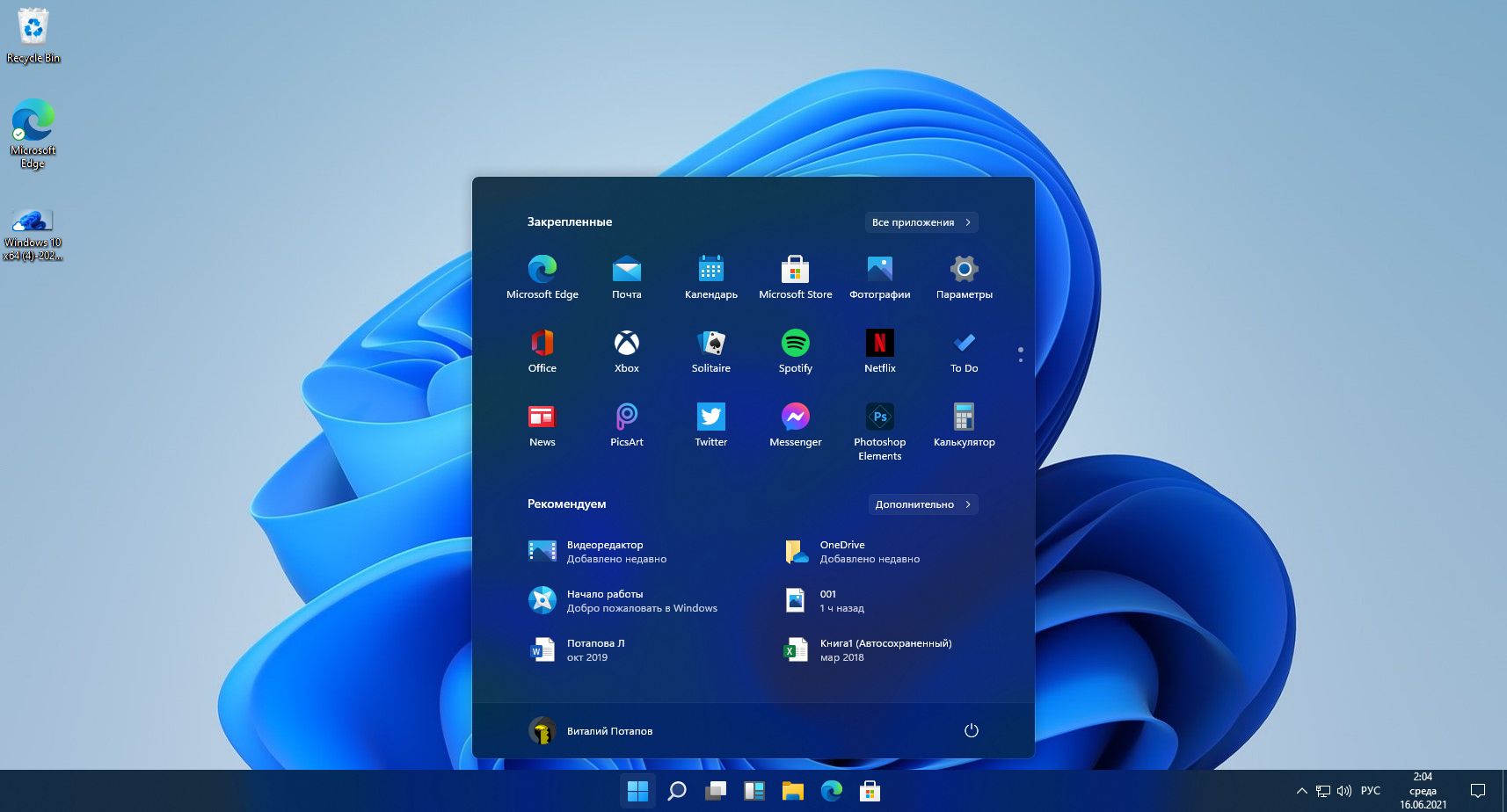Open the clock and date flyout
Screen dimensions: 1507x812
click(x=1423, y=791)
